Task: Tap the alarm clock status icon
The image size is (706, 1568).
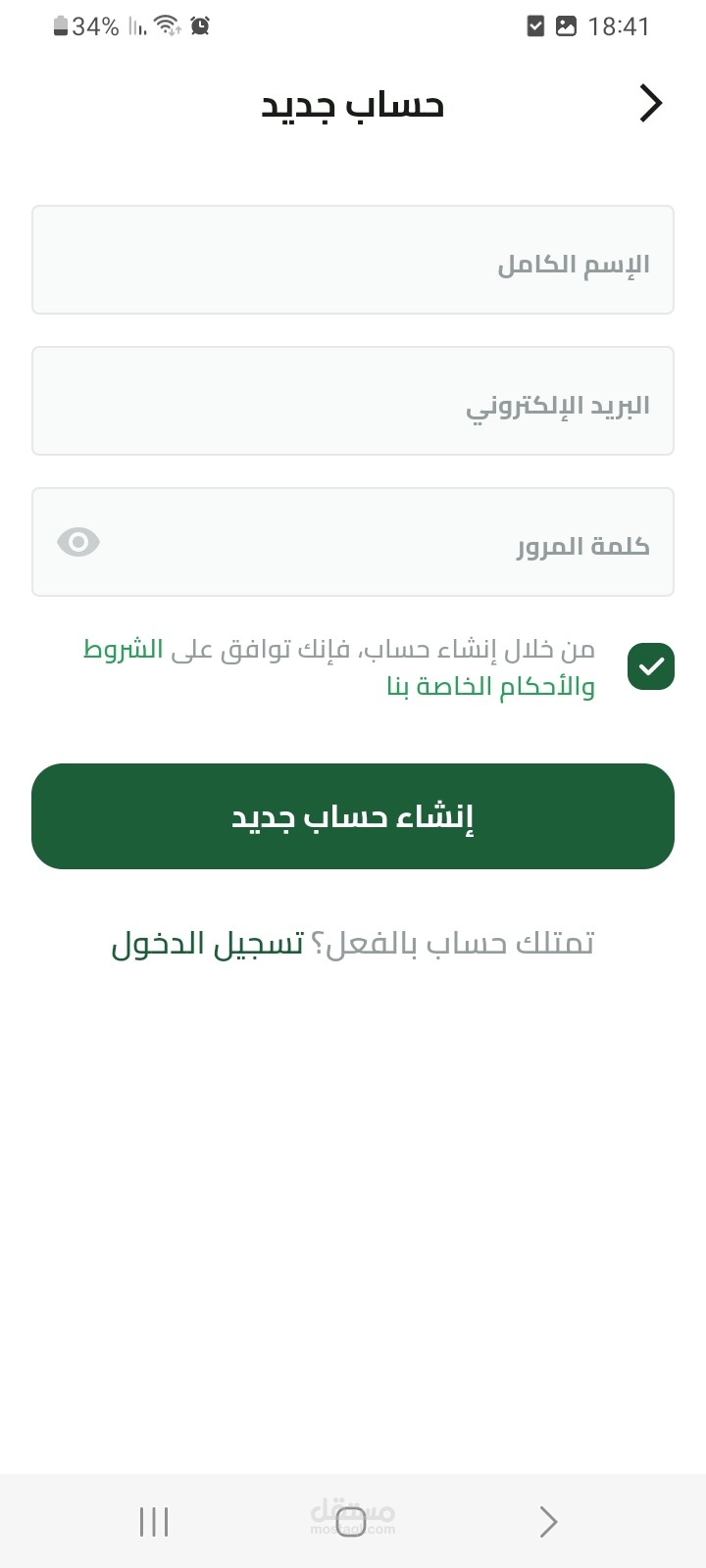Action: click(x=200, y=26)
